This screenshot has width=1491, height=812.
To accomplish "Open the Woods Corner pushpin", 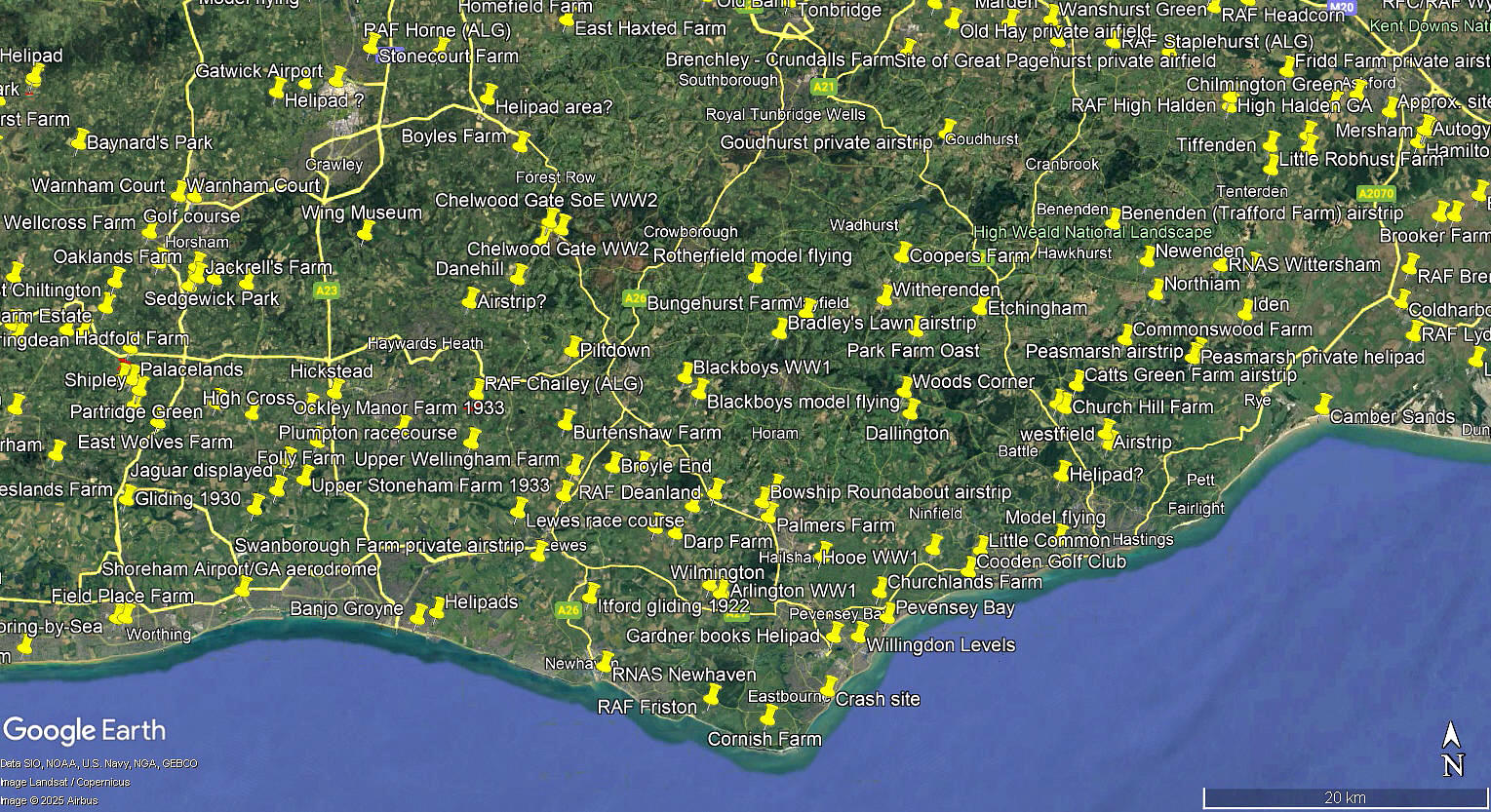I will click(906, 387).
